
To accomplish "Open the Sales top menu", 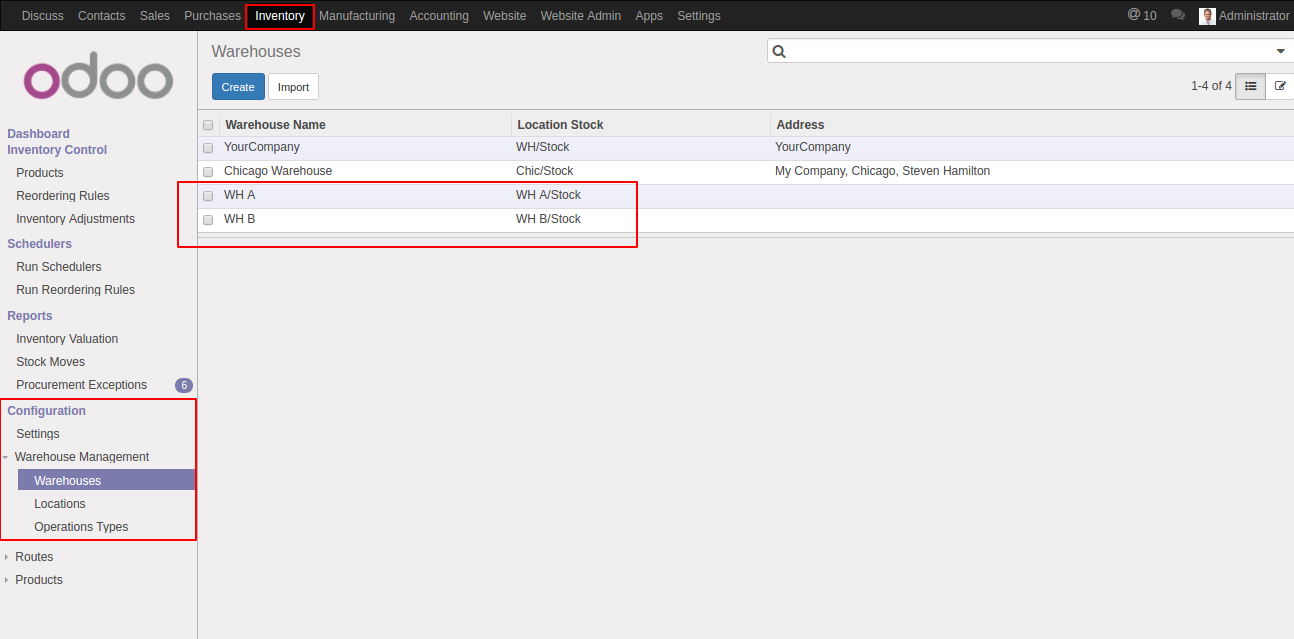I will (x=155, y=16).
